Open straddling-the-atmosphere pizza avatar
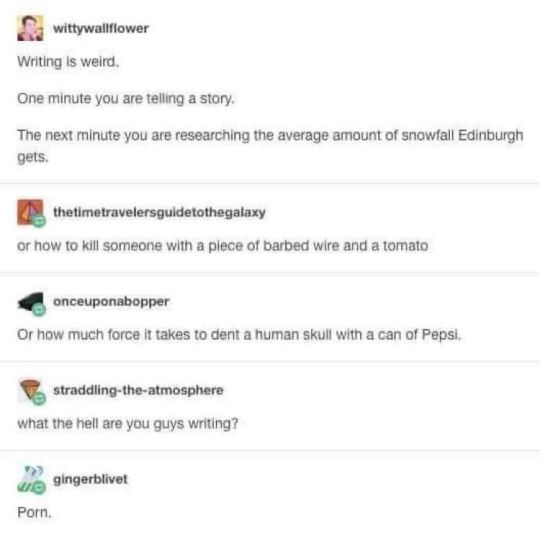The image size is (540, 534). pyautogui.click(x=30, y=390)
